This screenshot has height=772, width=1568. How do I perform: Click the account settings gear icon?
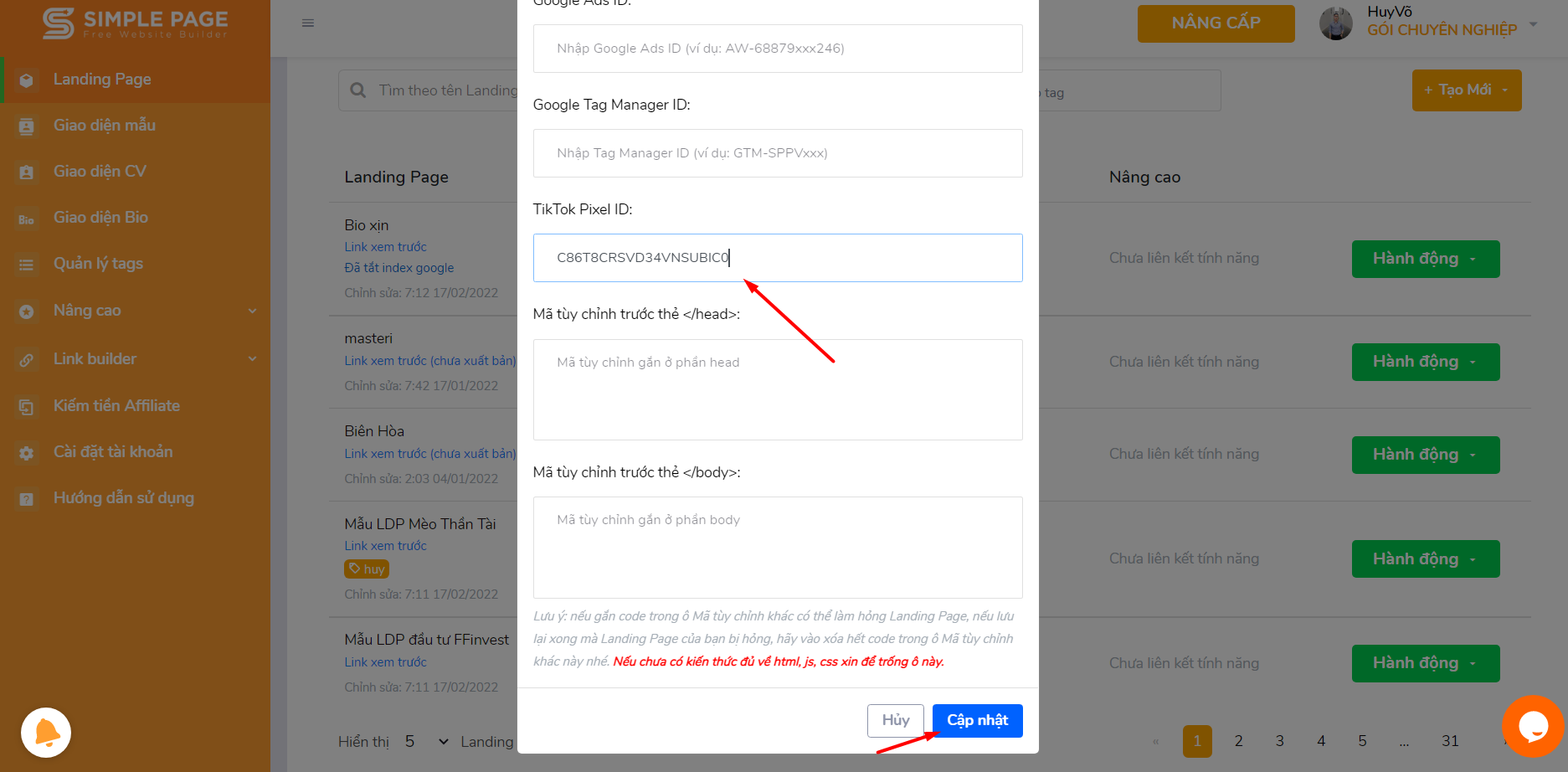(27, 453)
